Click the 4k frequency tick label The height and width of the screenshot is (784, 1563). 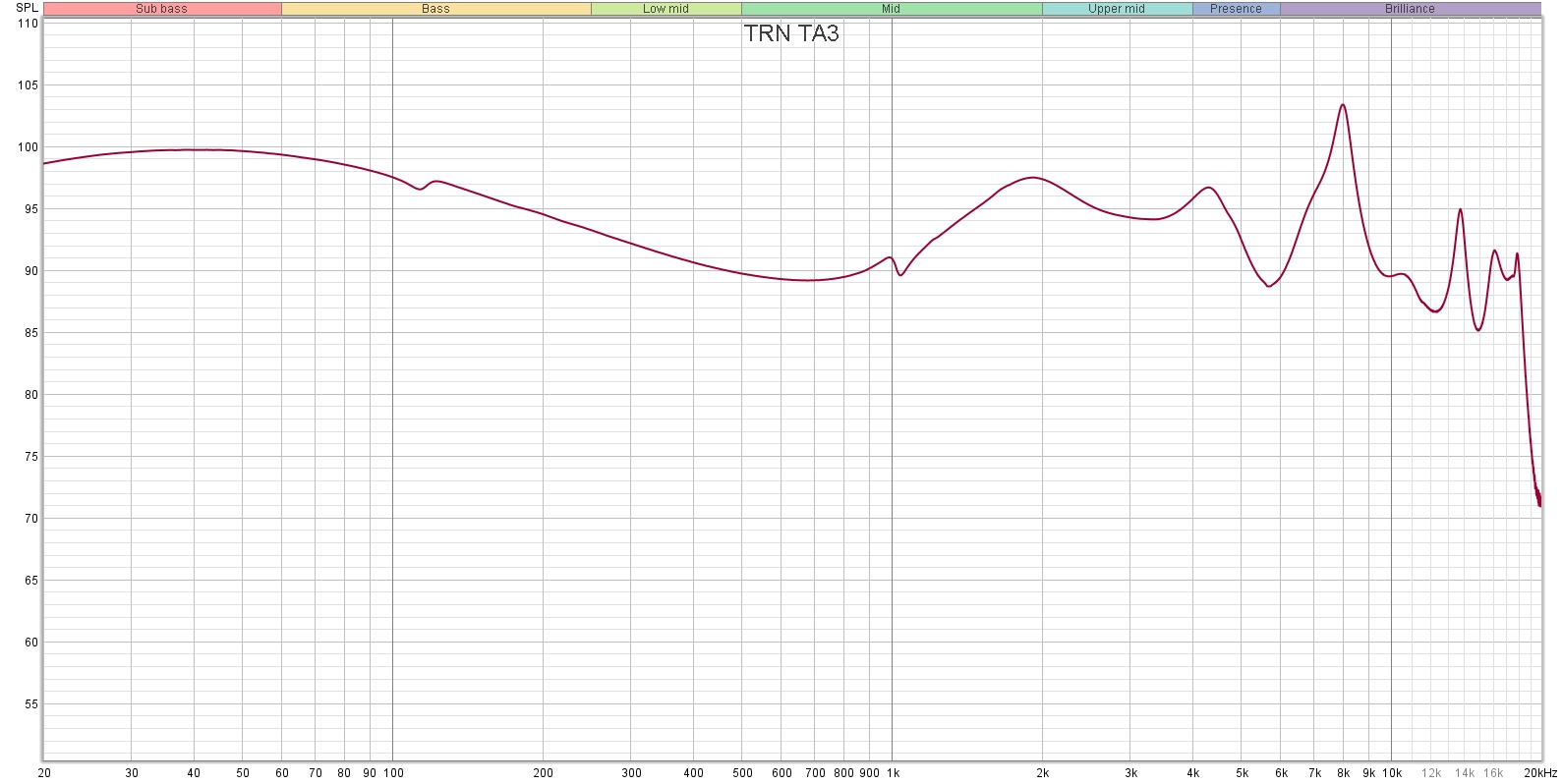pos(1193,773)
